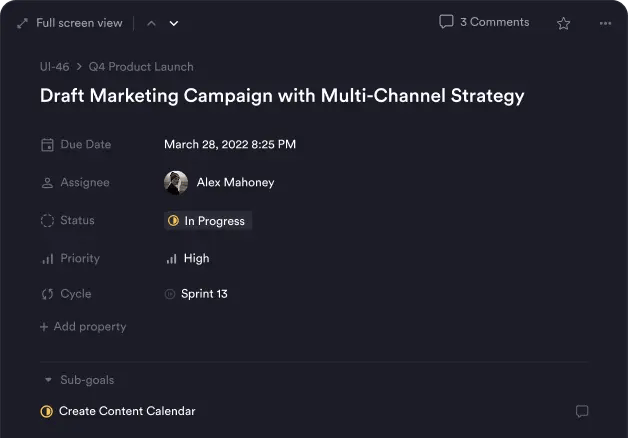This screenshot has width=628, height=438.
Task: Click Add property button
Action: (x=83, y=327)
